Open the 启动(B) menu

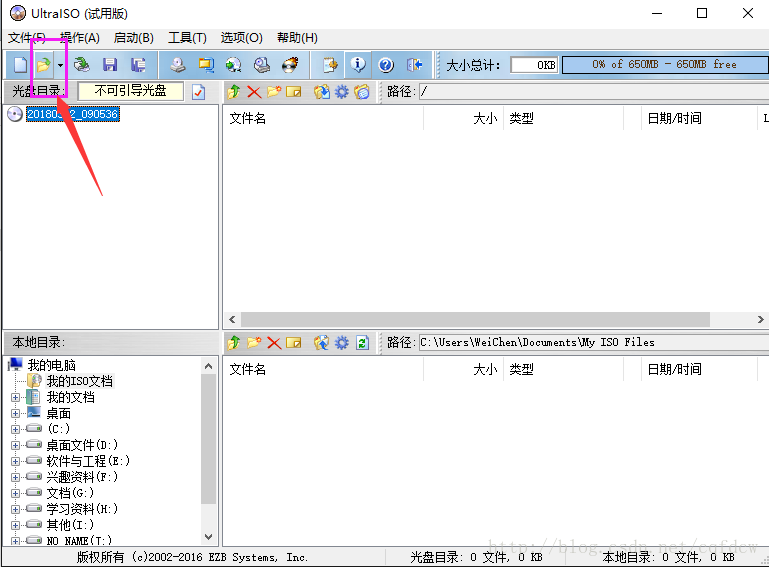[x=133, y=38]
